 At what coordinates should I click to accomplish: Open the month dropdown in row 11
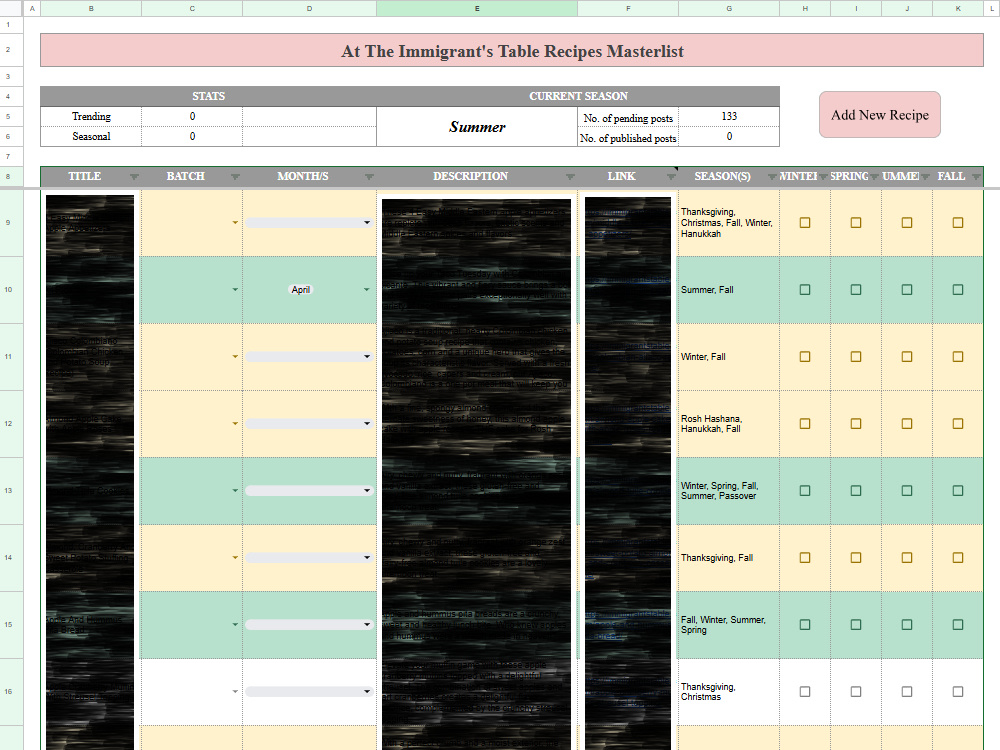309,357
